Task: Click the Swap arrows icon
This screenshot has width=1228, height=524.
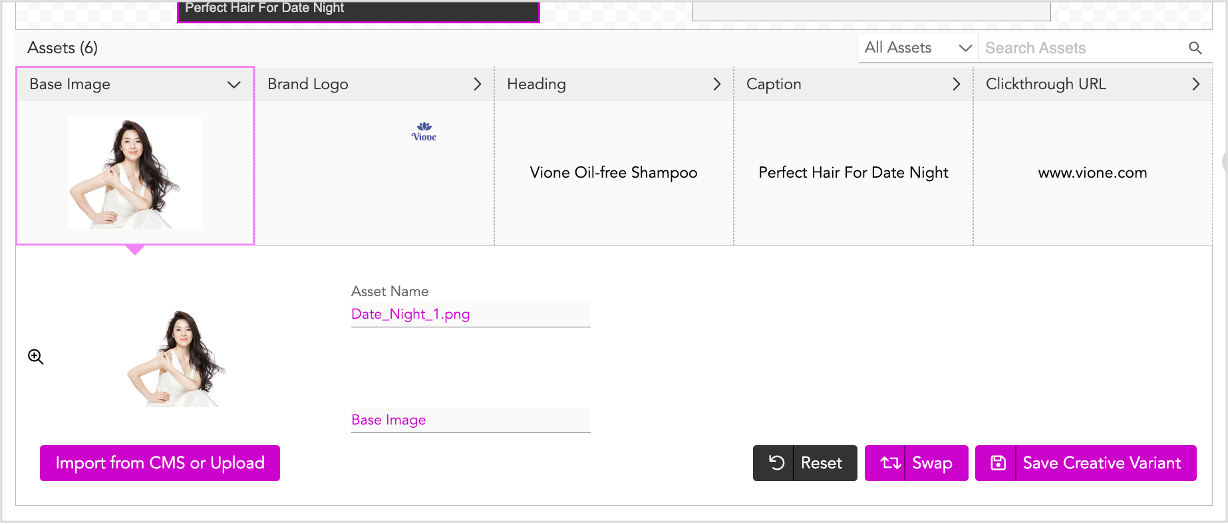Action: pyautogui.click(x=890, y=463)
